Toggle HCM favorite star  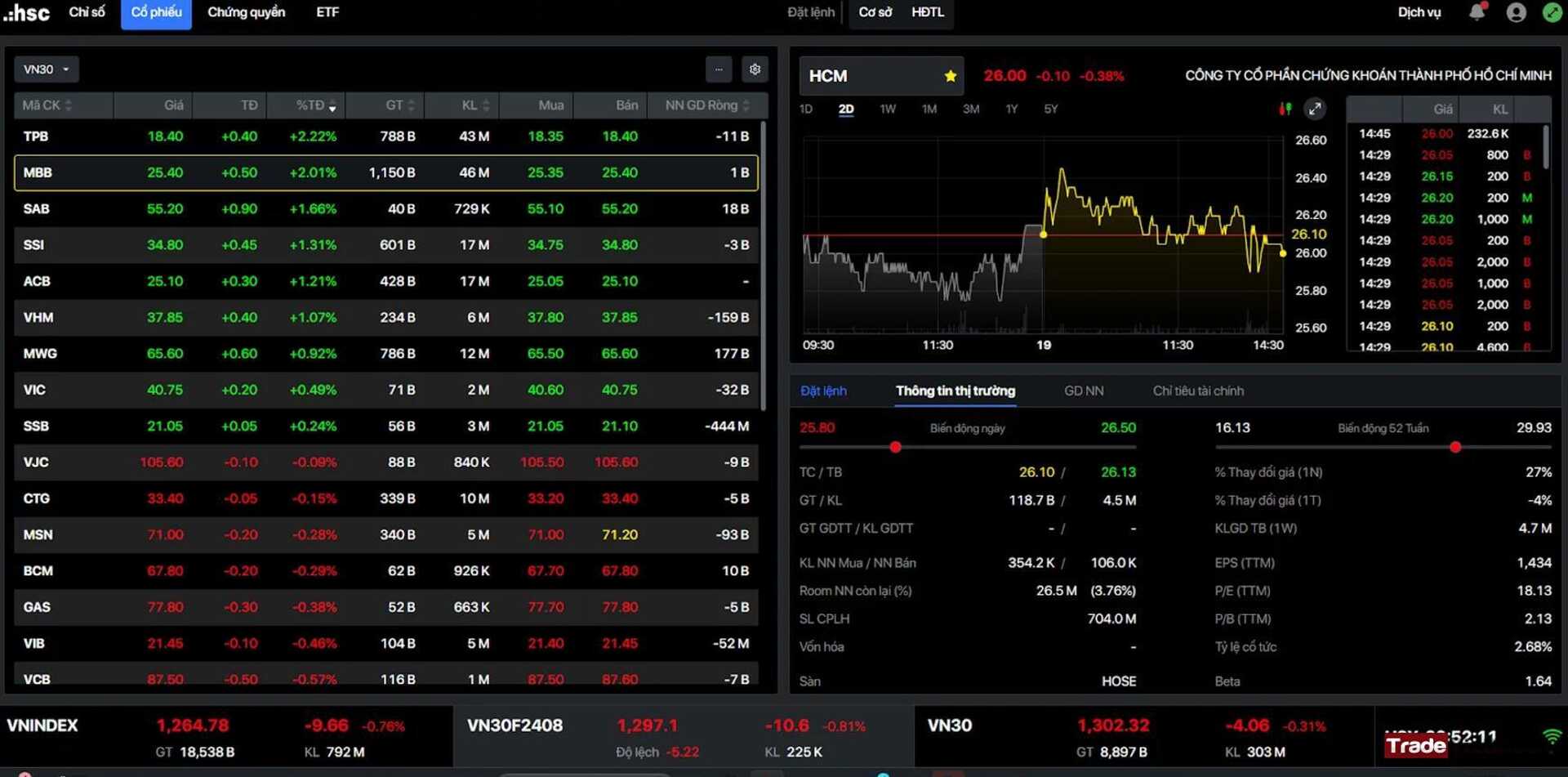(x=950, y=76)
